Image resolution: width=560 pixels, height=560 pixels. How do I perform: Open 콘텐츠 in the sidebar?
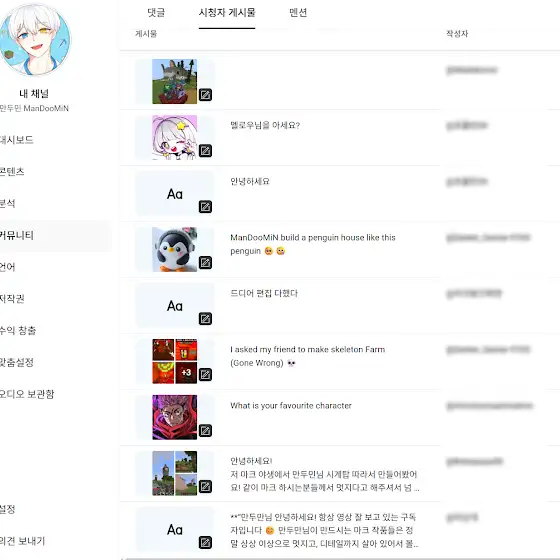coord(12,171)
